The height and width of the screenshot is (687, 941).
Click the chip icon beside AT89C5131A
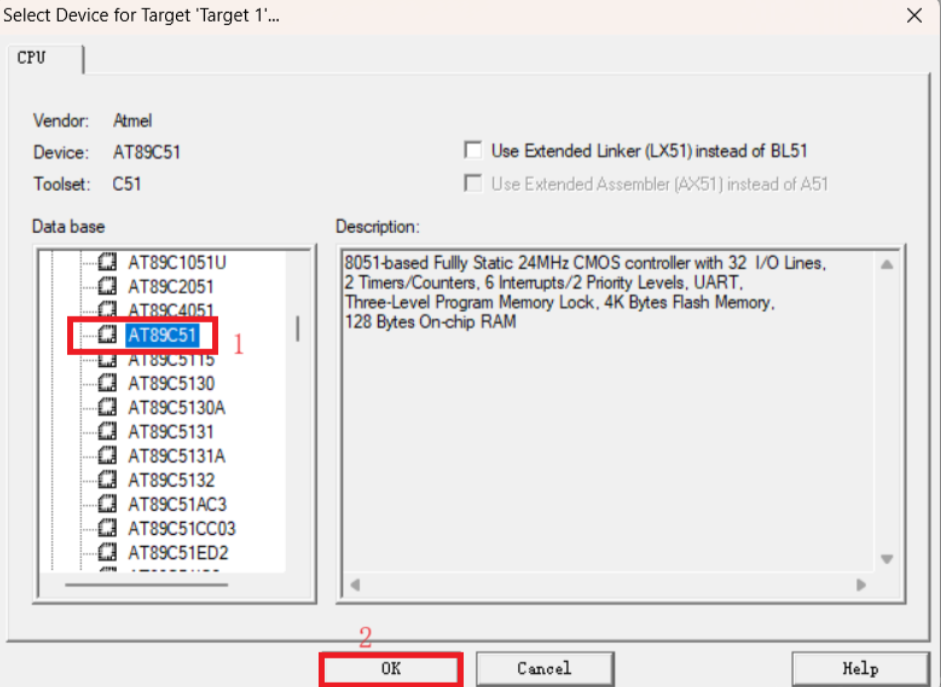(x=107, y=455)
